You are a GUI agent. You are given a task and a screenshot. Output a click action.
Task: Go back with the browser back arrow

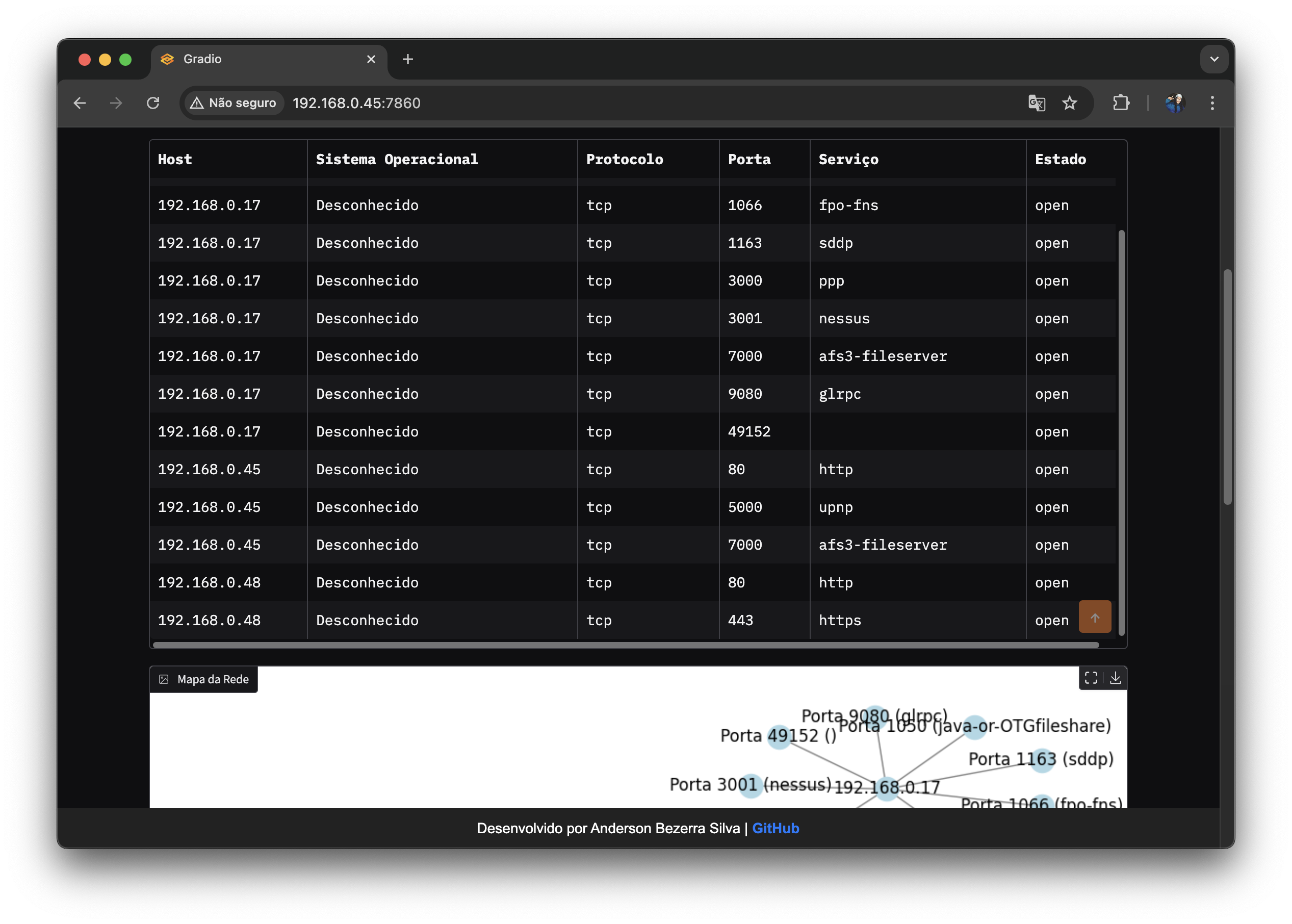(80, 103)
